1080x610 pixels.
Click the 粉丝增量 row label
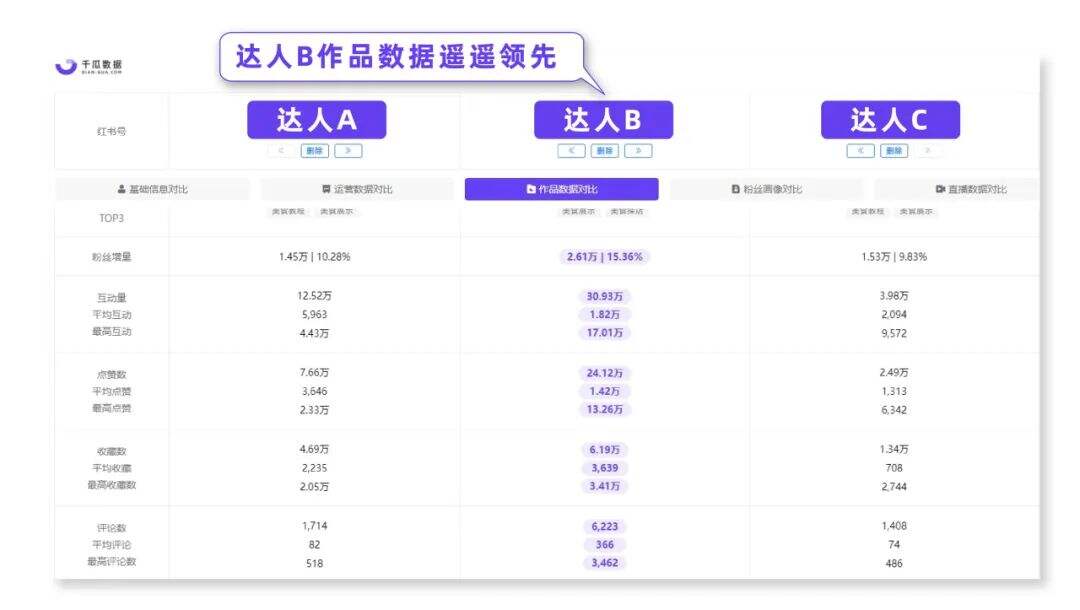tap(112, 257)
